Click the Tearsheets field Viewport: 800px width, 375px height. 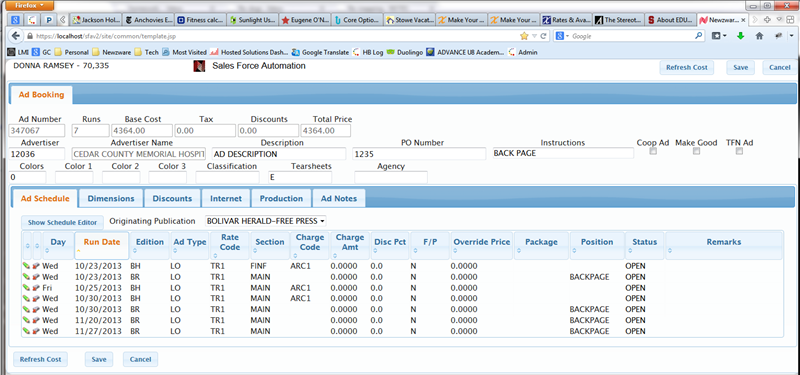[x=300, y=178]
